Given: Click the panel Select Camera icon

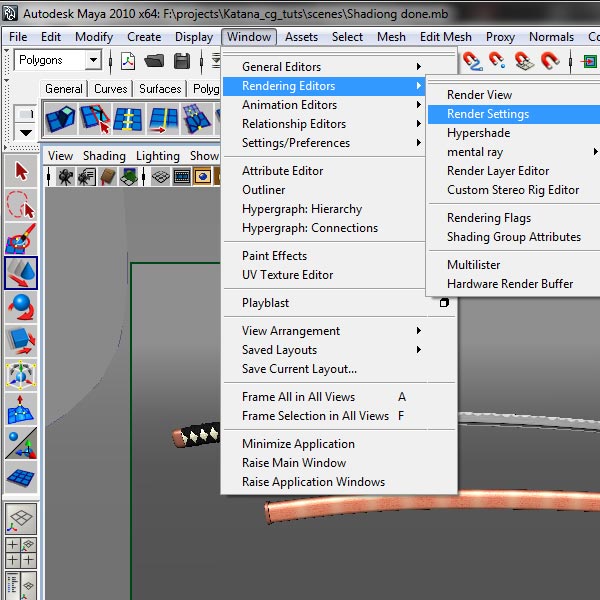Looking at the screenshot, I should 66,177.
